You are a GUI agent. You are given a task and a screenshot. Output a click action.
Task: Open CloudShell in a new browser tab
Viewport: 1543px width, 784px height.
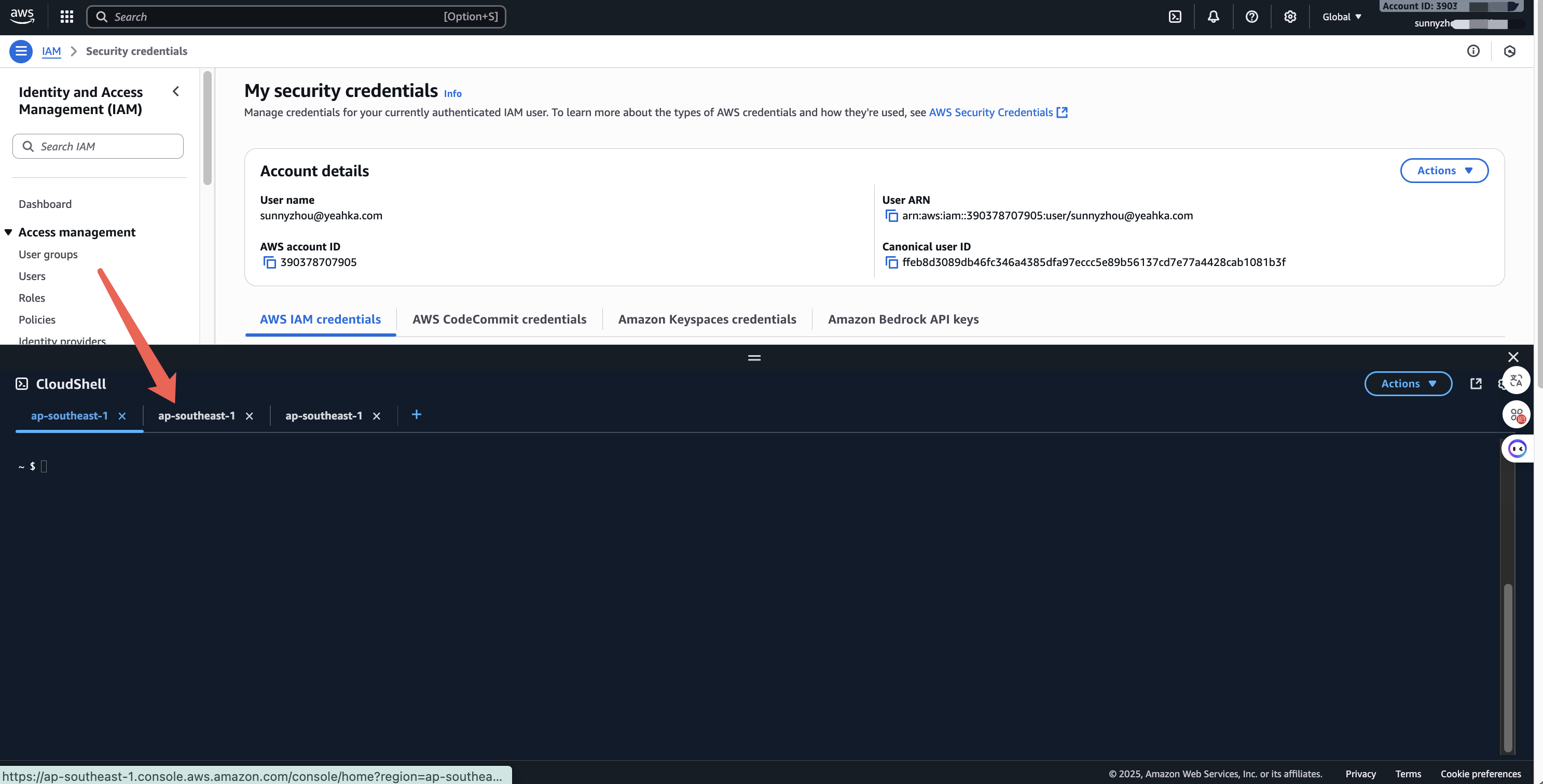[1476, 384]
